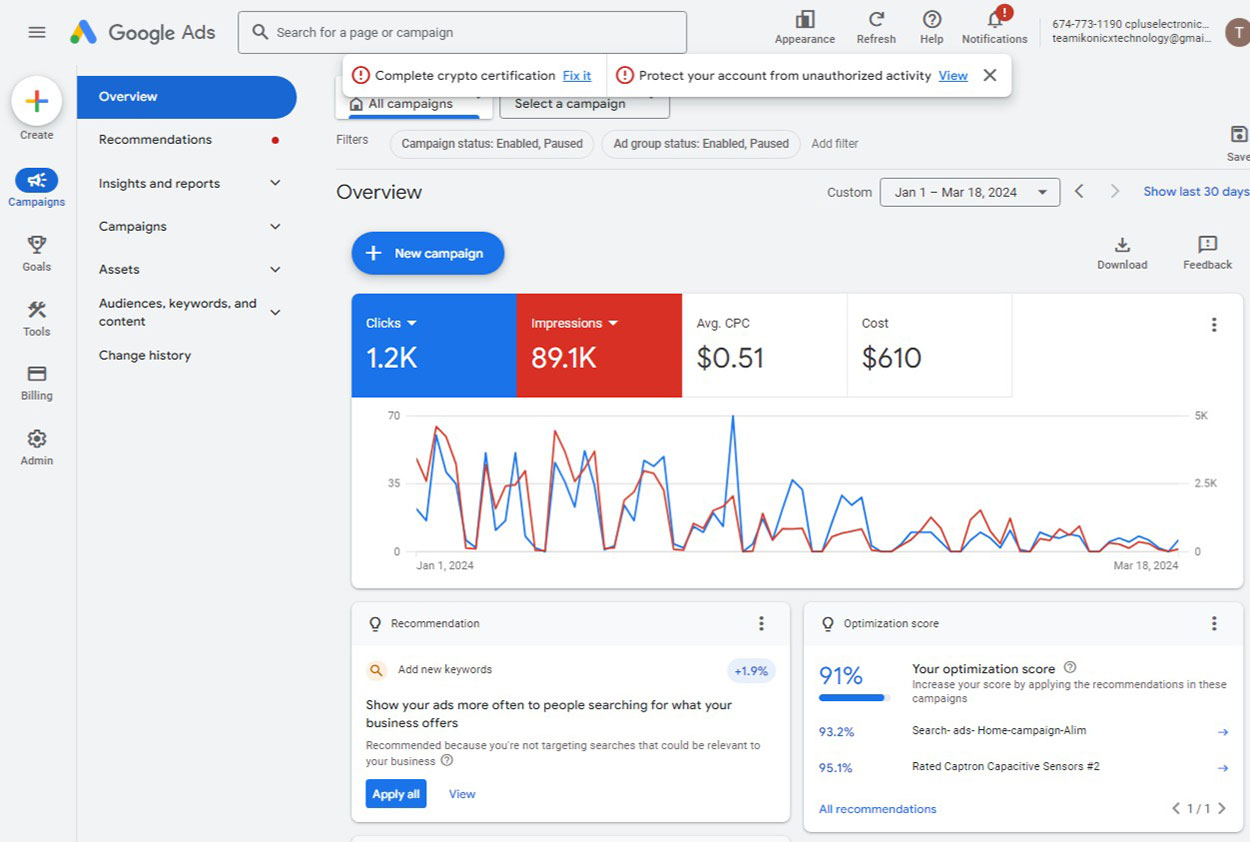1250x842 pixels.
Task: Click the Google Ads logo
Action: point(142,32)
